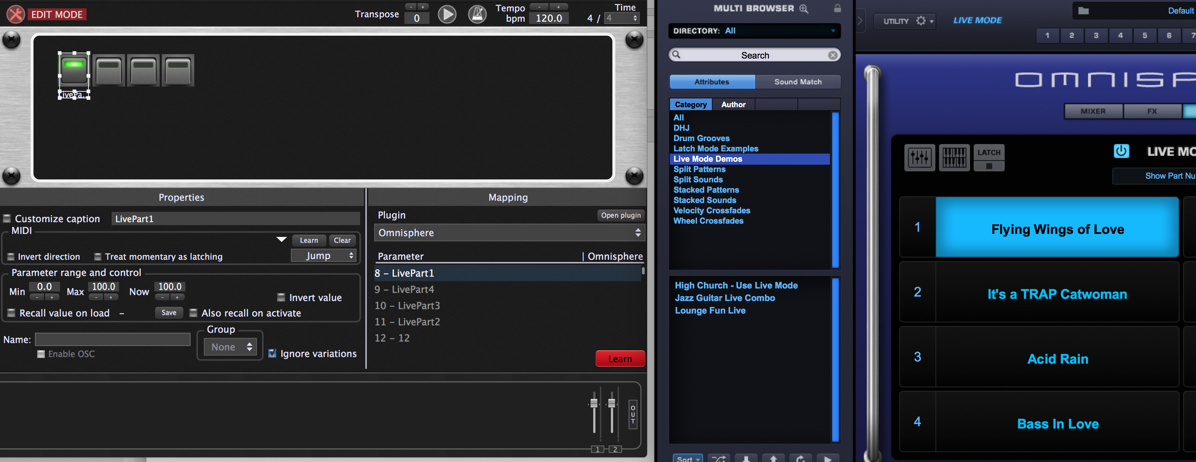1196x462 pixels.
Task: Open the Group None dropdown
Action: coord(230,347)
